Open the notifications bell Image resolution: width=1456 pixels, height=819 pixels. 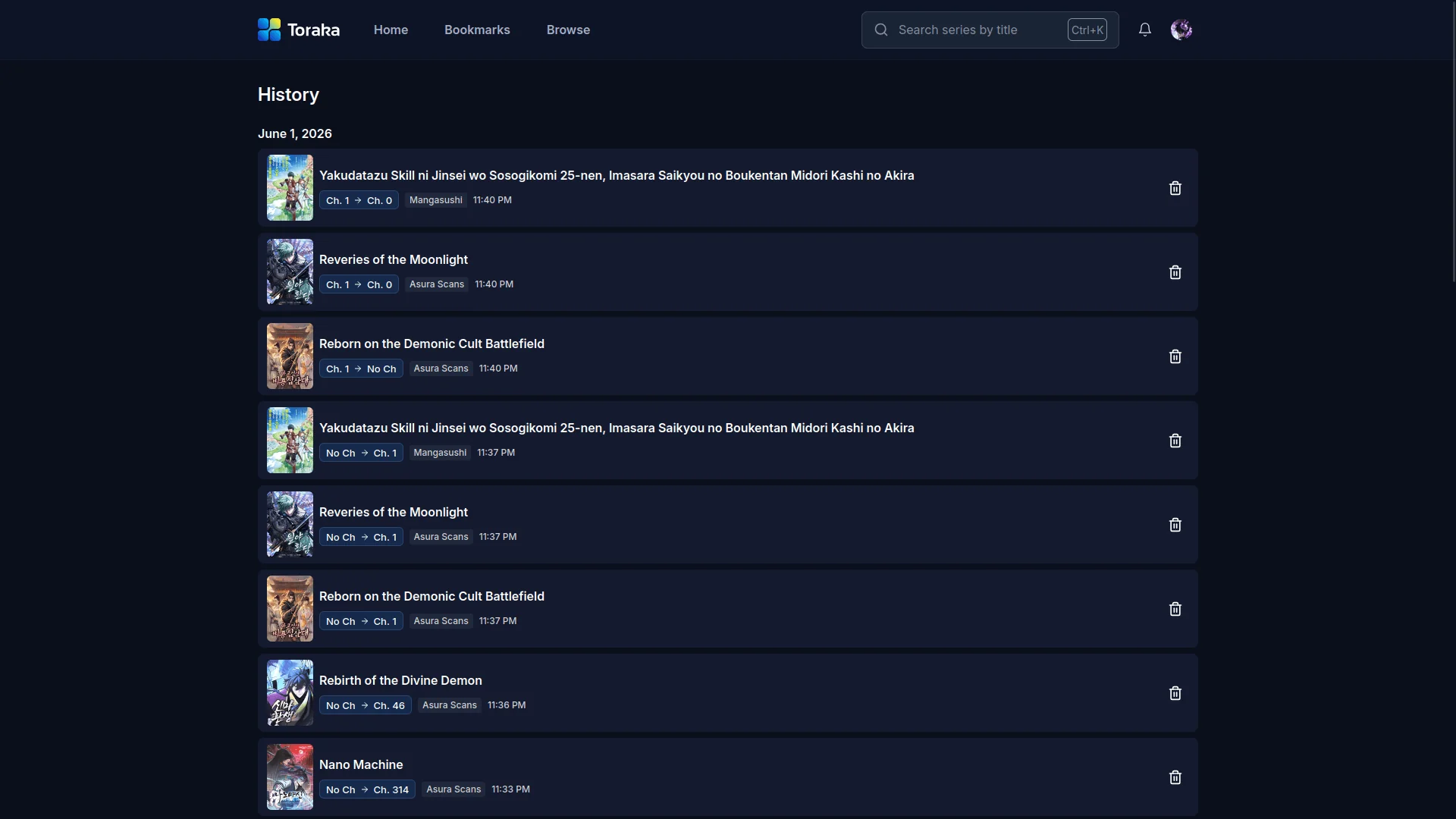[1145, 30]
